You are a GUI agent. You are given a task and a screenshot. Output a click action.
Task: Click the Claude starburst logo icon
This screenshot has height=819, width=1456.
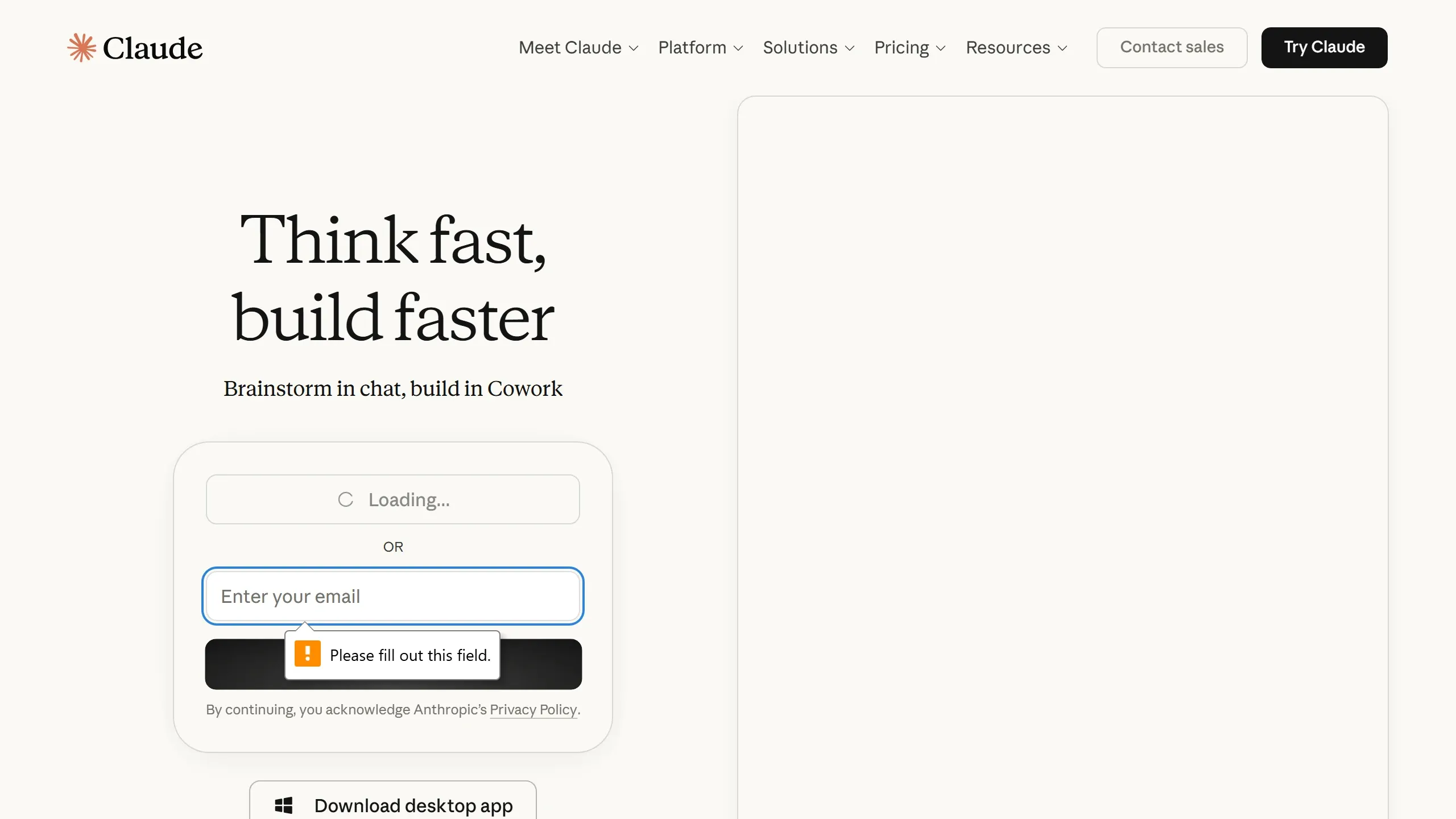82,47
